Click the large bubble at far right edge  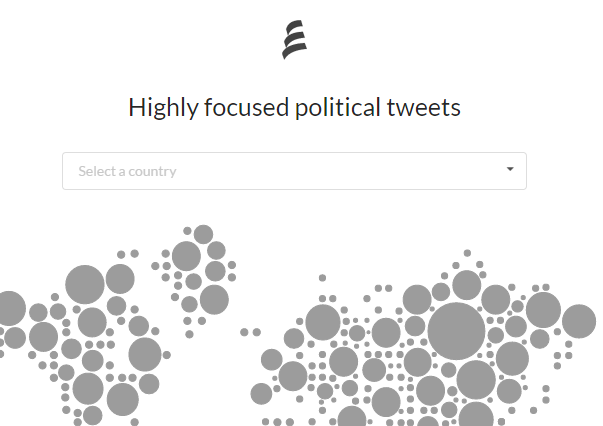click(579, 321)
